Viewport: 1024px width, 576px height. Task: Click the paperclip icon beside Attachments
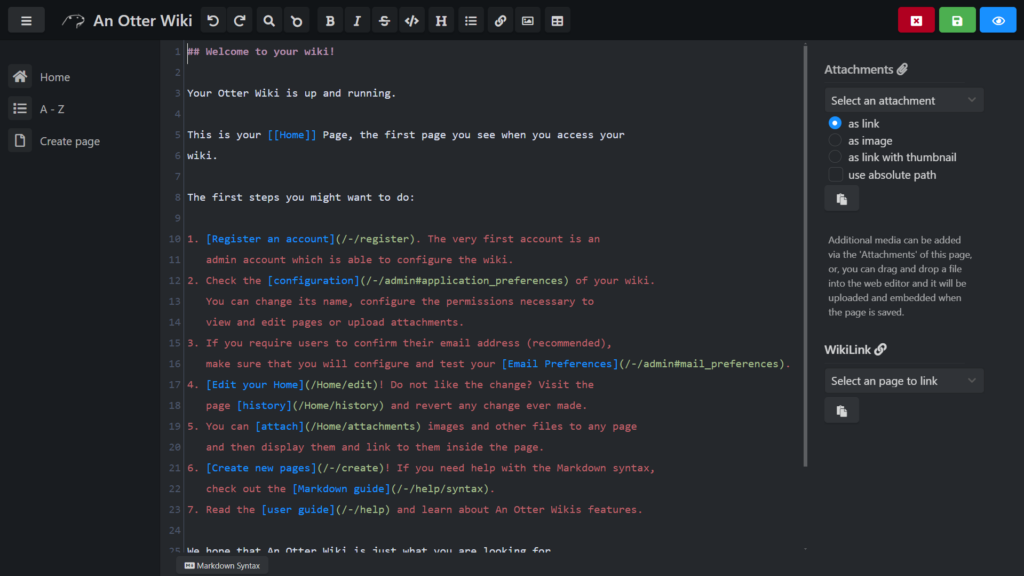pyautogui.click(x=903, y=69)
